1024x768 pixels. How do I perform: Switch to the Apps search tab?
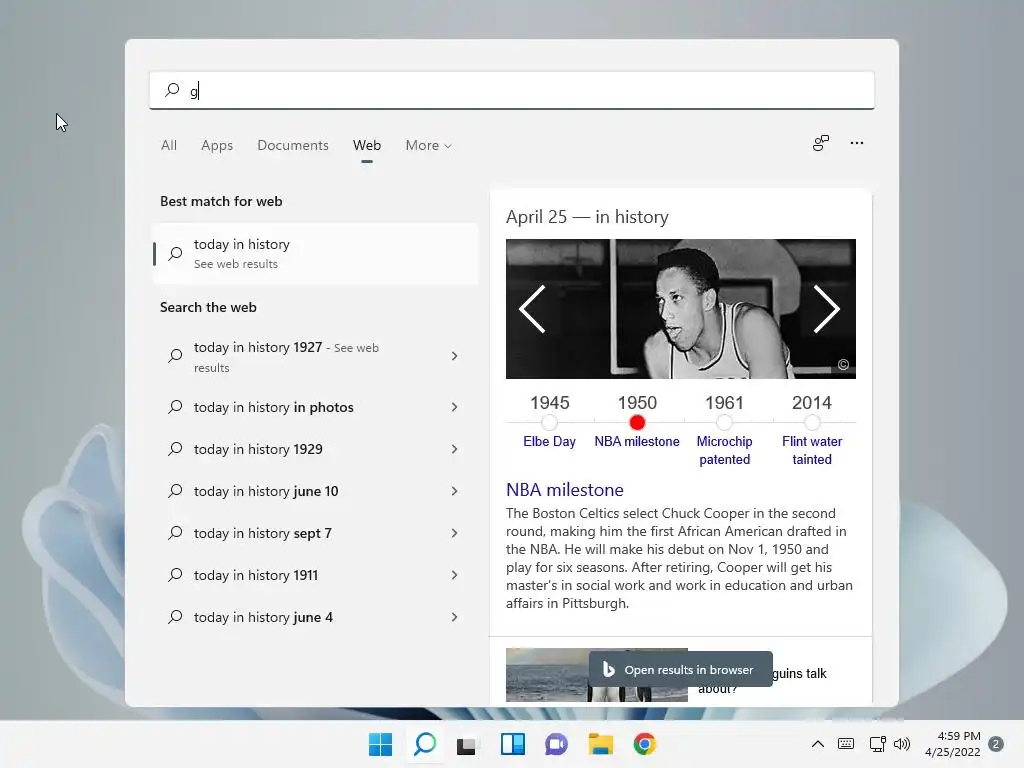[x=217, y=146]
